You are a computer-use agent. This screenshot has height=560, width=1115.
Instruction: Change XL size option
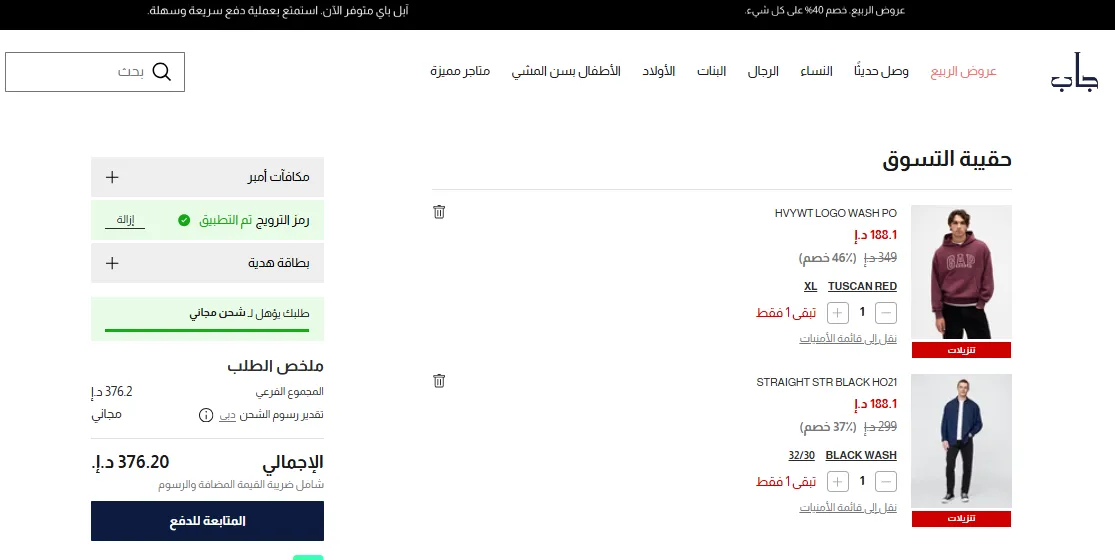click(811, 286)
